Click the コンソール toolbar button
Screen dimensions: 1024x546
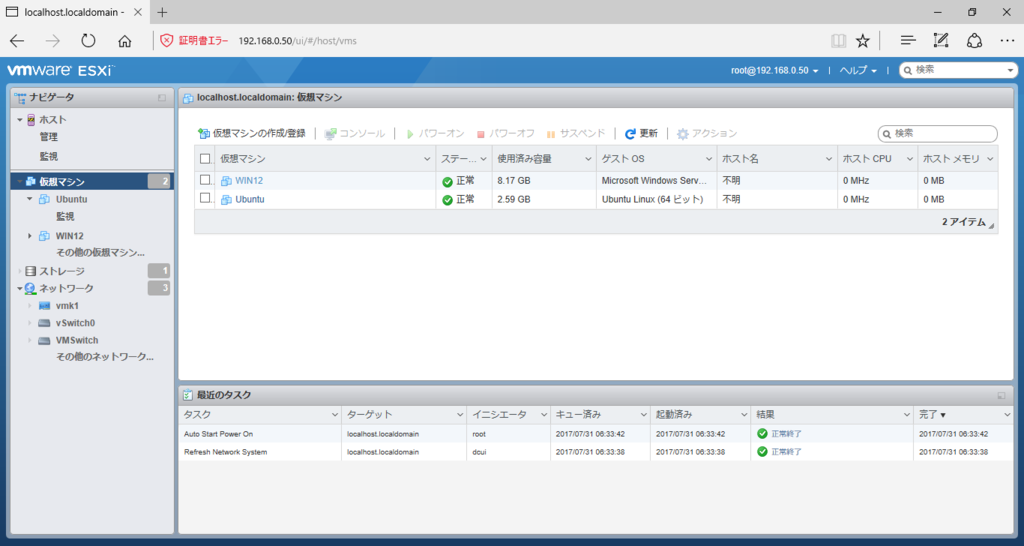coord(355,134)
